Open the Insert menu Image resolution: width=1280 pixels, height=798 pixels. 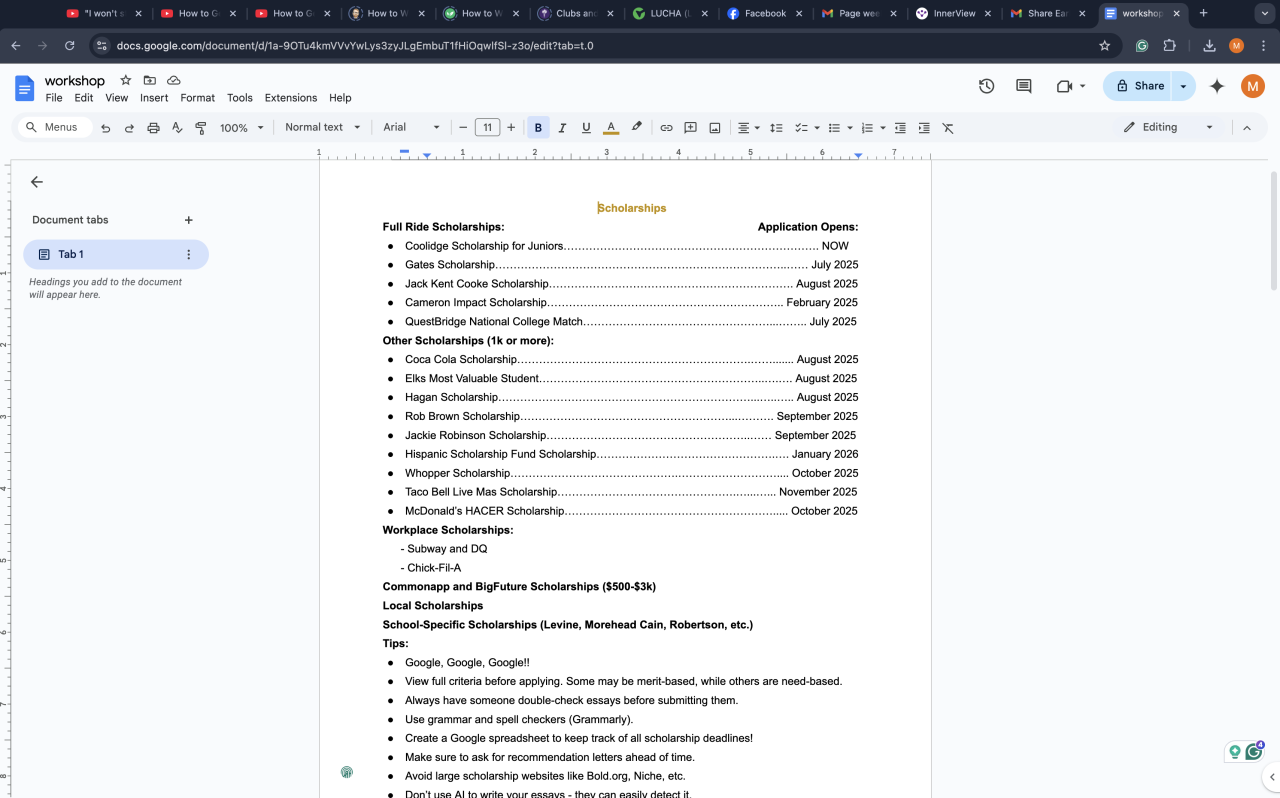click(x=154, y=98)
